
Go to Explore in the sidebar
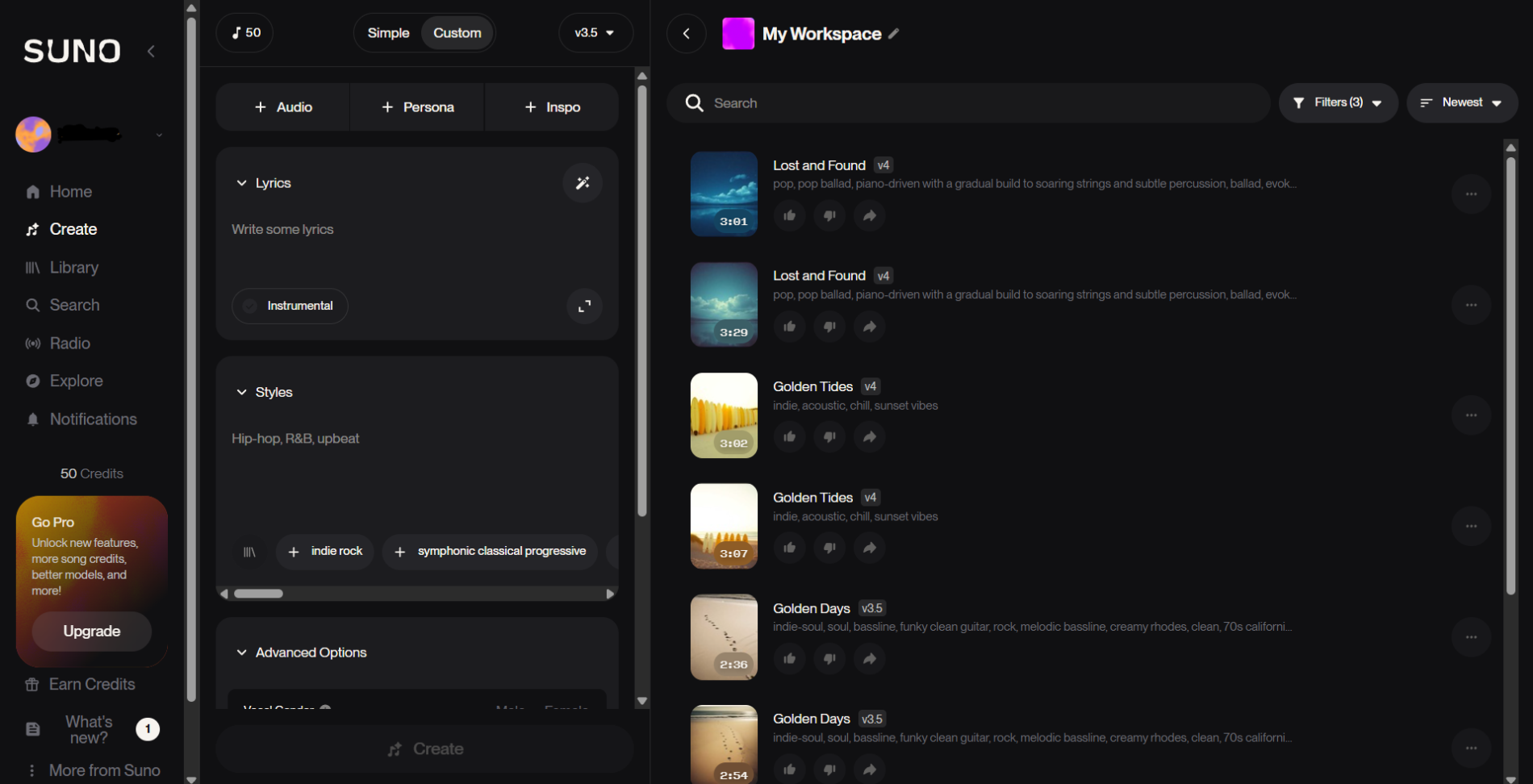coord(76,381)
